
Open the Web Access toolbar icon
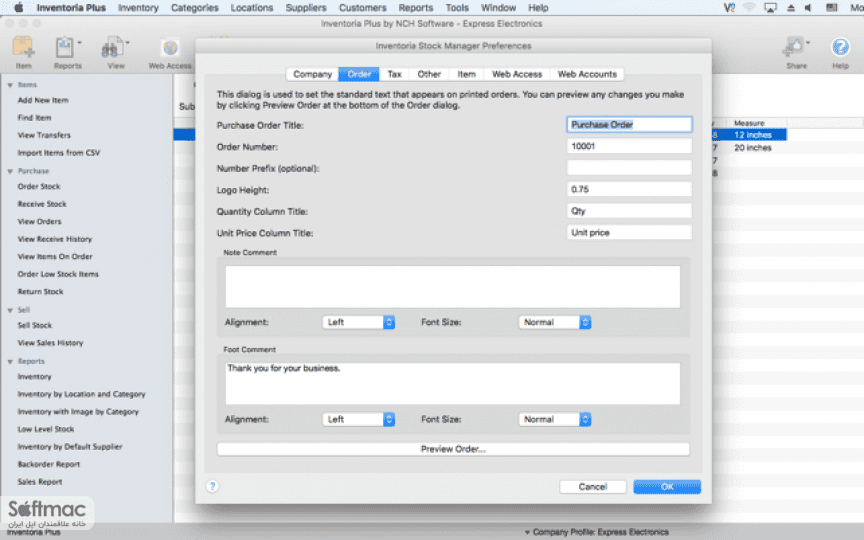coord(170,48)
